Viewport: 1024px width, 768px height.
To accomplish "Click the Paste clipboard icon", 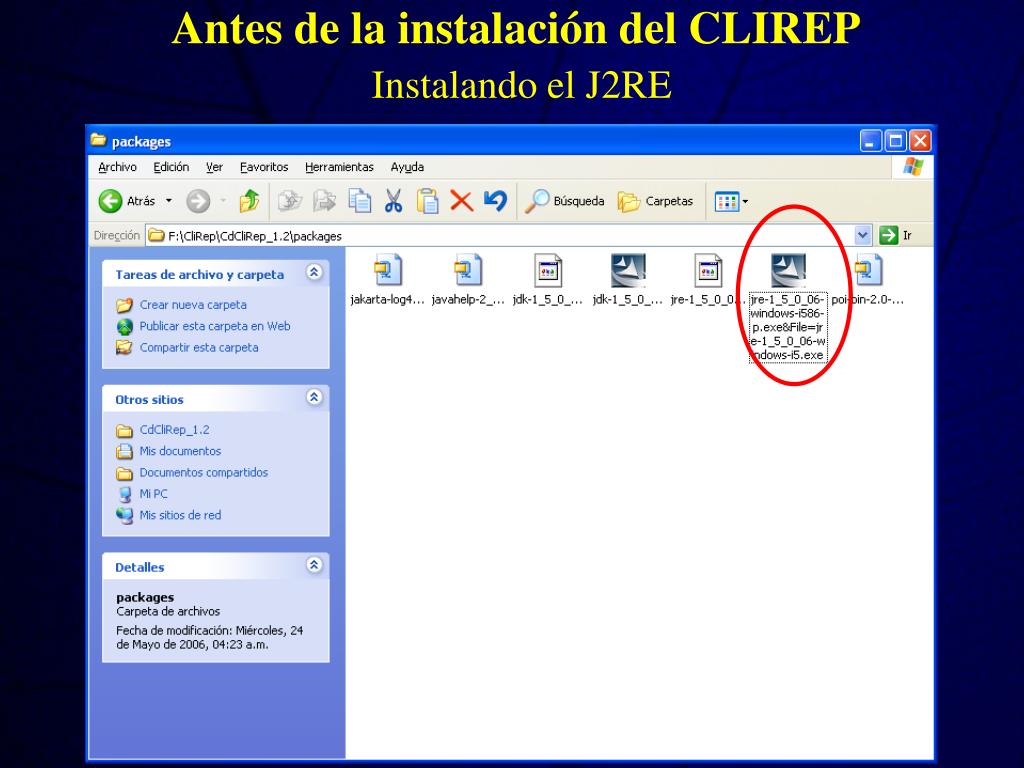I will (x=427, y=200).
